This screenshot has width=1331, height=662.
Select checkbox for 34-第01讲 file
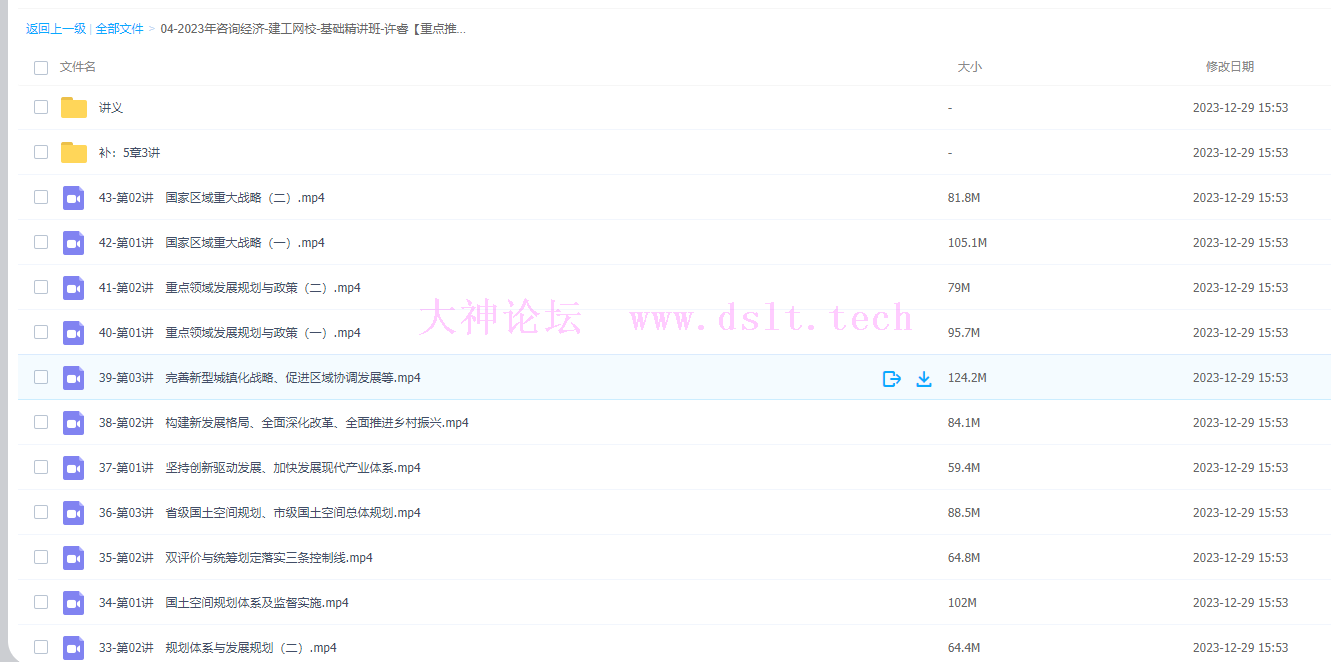41,602
